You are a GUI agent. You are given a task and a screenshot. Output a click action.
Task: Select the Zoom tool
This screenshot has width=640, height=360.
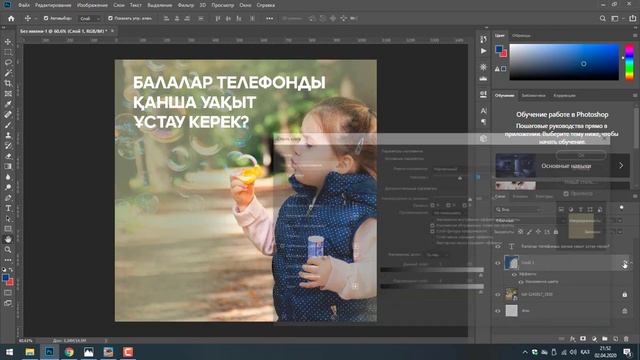pos(8,249)
